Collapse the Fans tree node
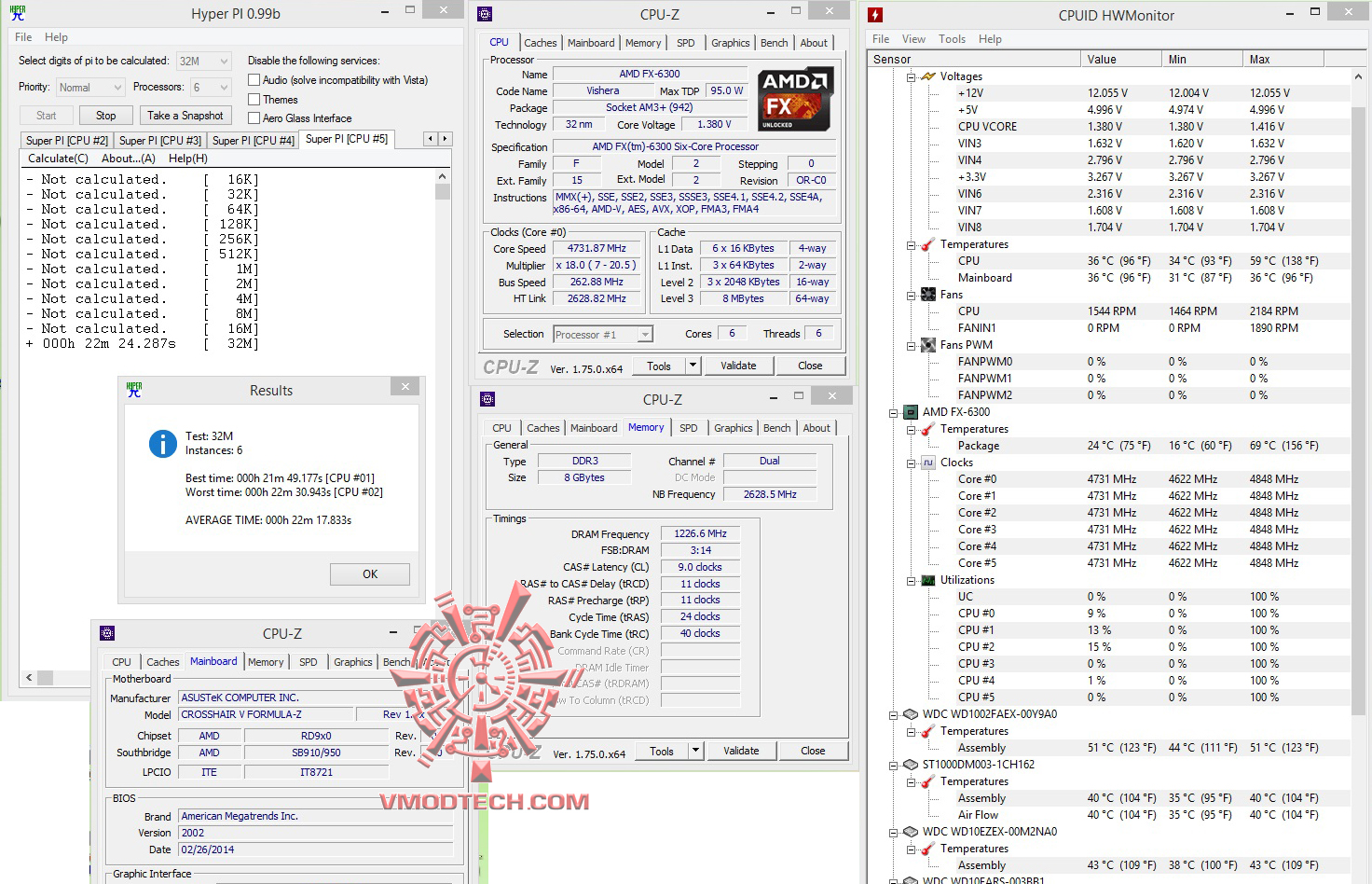The image size is (1372, 884). point(912,295)
